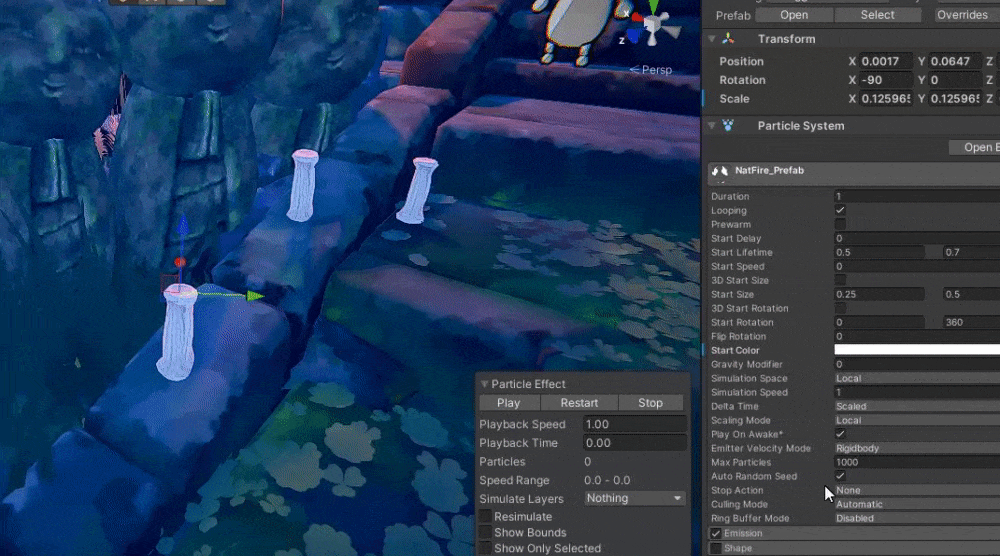Screen dimensions: 1000x556
Task: Click the Particle System component icon
Action: [x=729, y=126]
